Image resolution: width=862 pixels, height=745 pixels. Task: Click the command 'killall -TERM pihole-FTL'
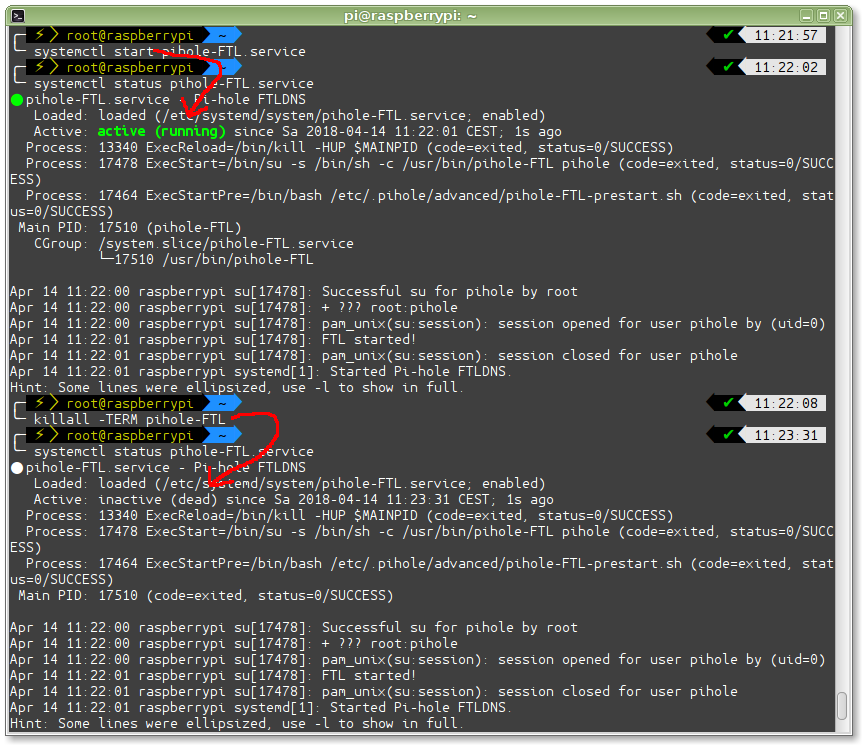coord(130,420)
